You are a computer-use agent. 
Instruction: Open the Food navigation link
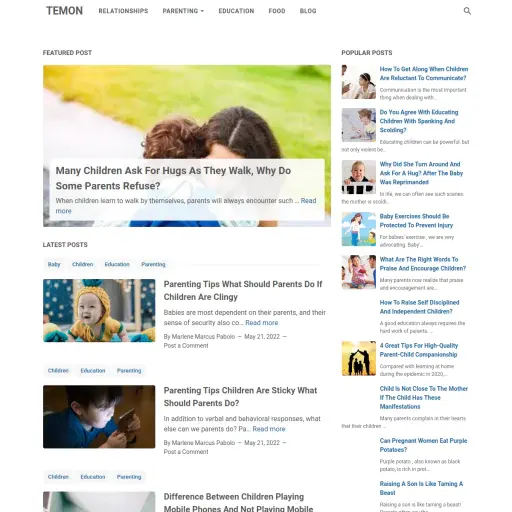[x=277, y=11]
